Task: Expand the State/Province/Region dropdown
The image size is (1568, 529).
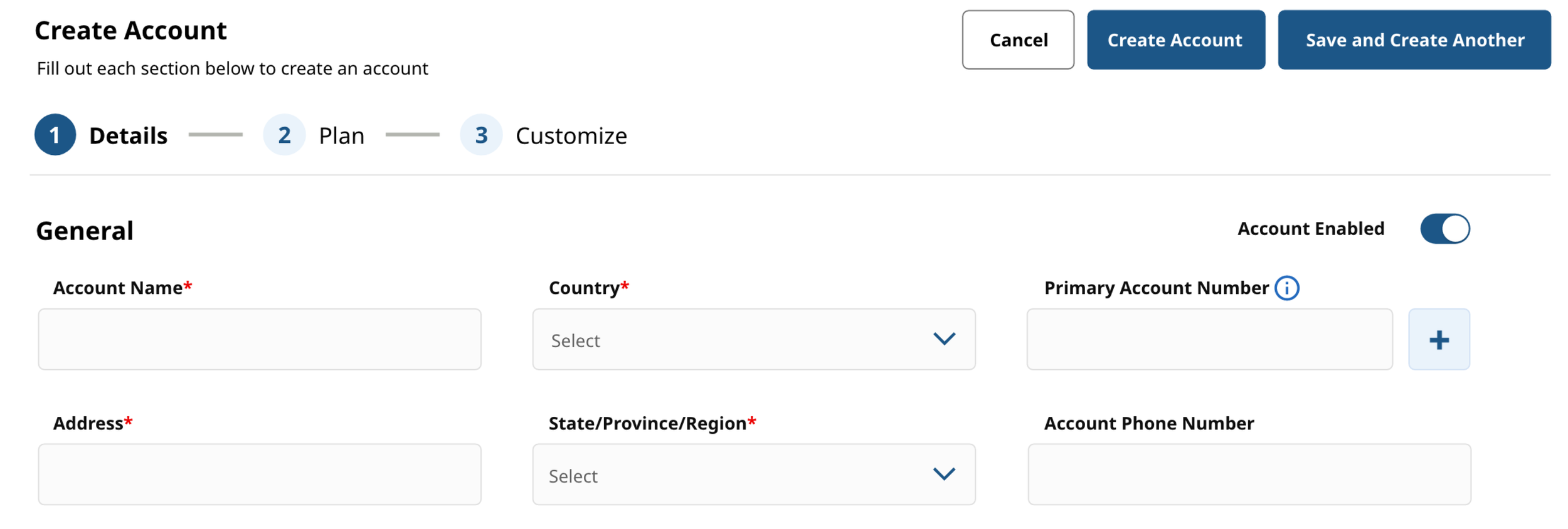Action: pyautogui.click(x=753, y=475)
